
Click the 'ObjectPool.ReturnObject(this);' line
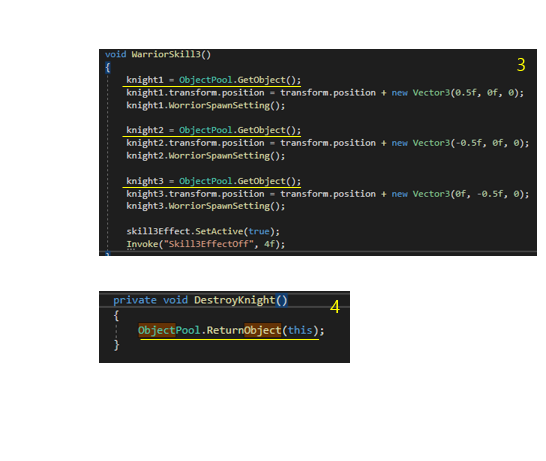click(231, 330)
